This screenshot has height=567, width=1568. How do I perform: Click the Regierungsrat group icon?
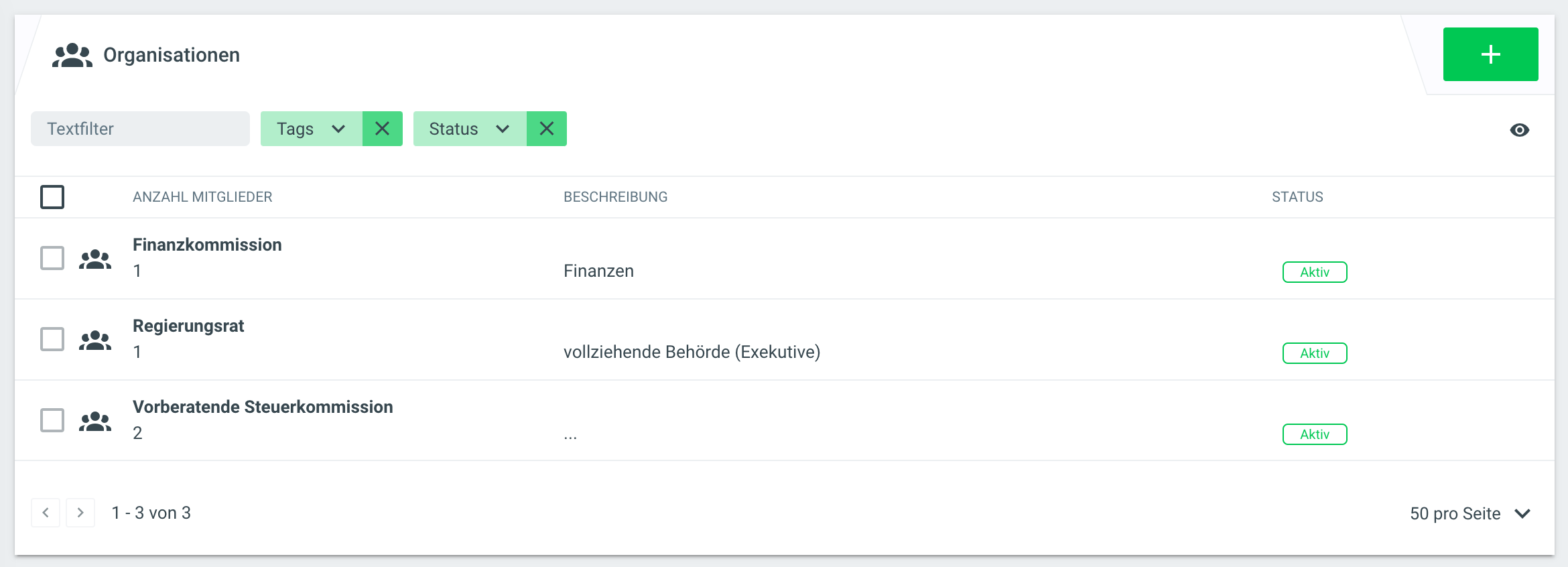tap(95, 340)
